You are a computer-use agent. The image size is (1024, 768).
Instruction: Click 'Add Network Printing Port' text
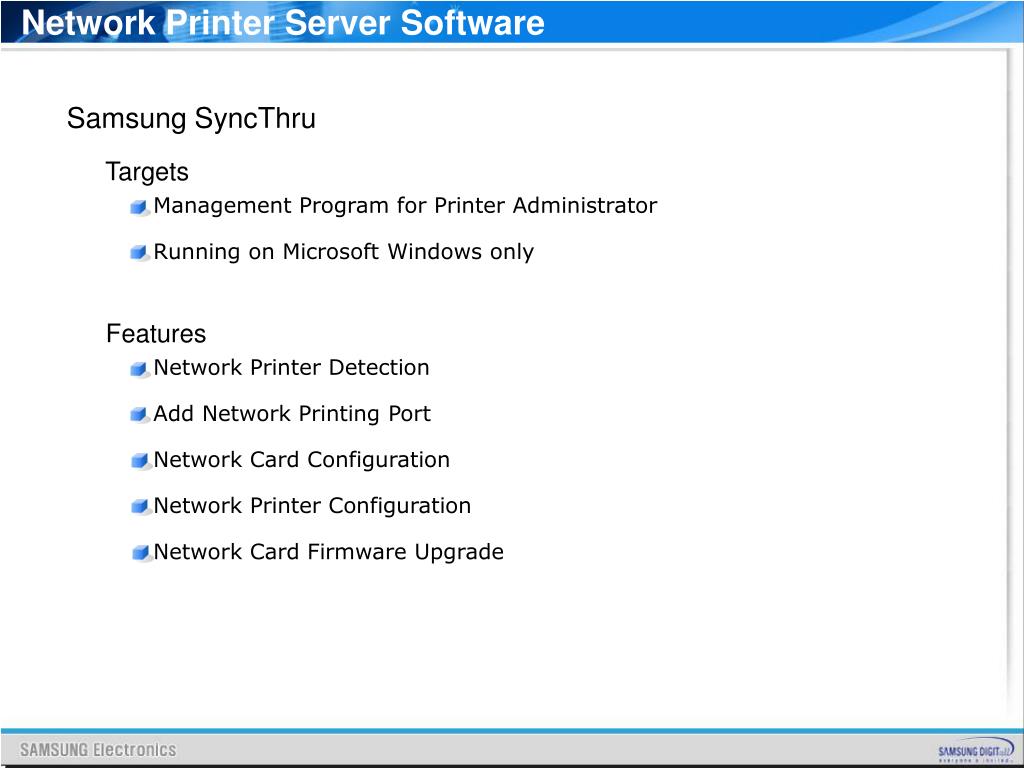pos(292,414)
